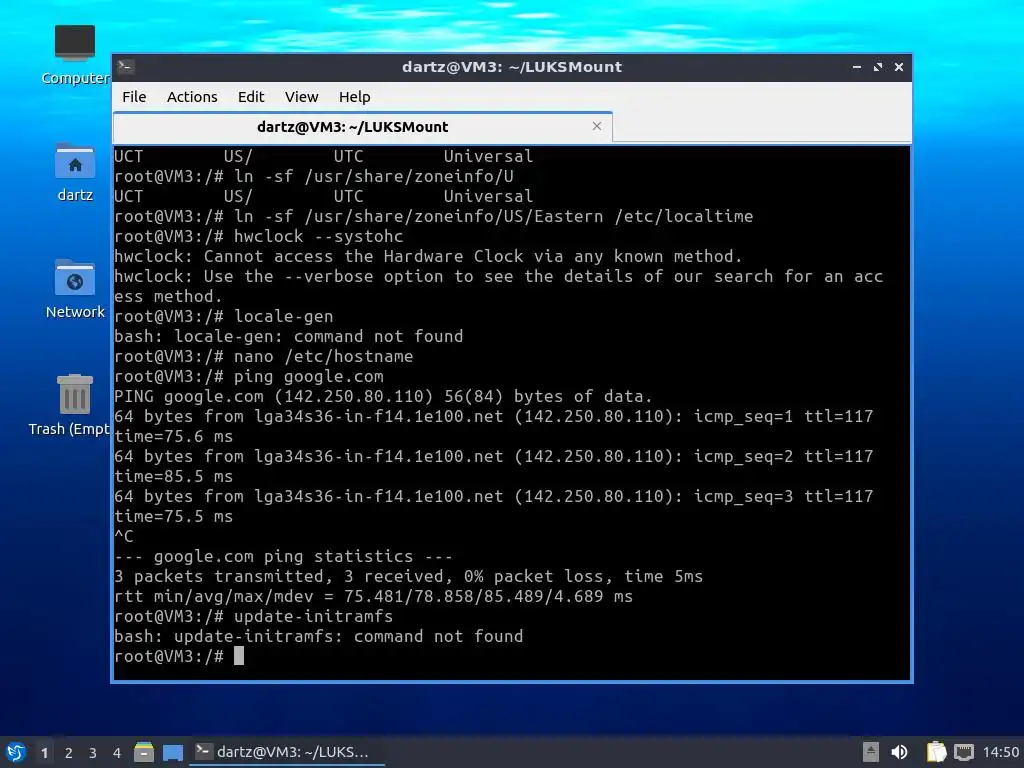Open the dartz home folder desktop icon
This screenshot has width=1024, height=768.
pos(74,172)
